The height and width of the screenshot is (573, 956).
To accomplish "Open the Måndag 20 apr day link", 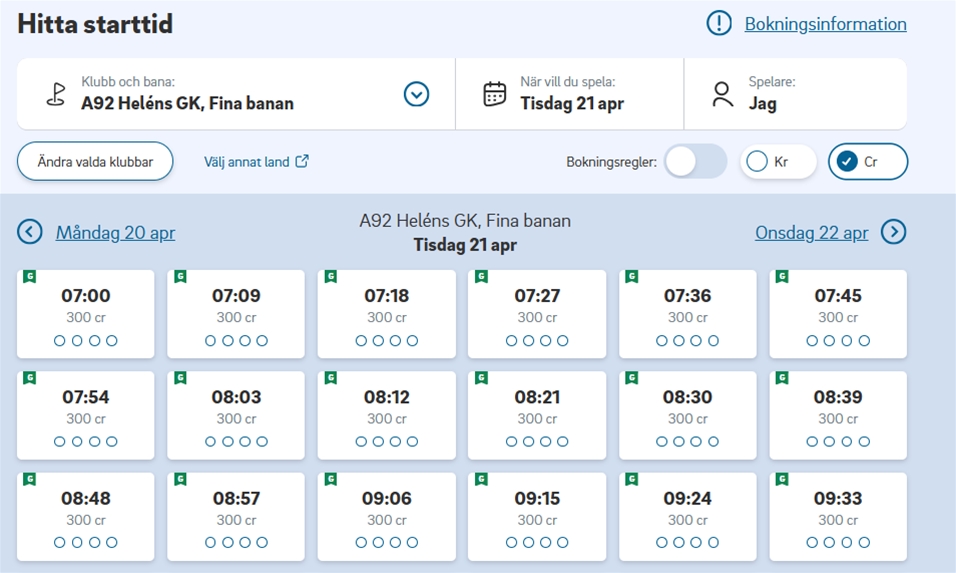I will [115, 233].
